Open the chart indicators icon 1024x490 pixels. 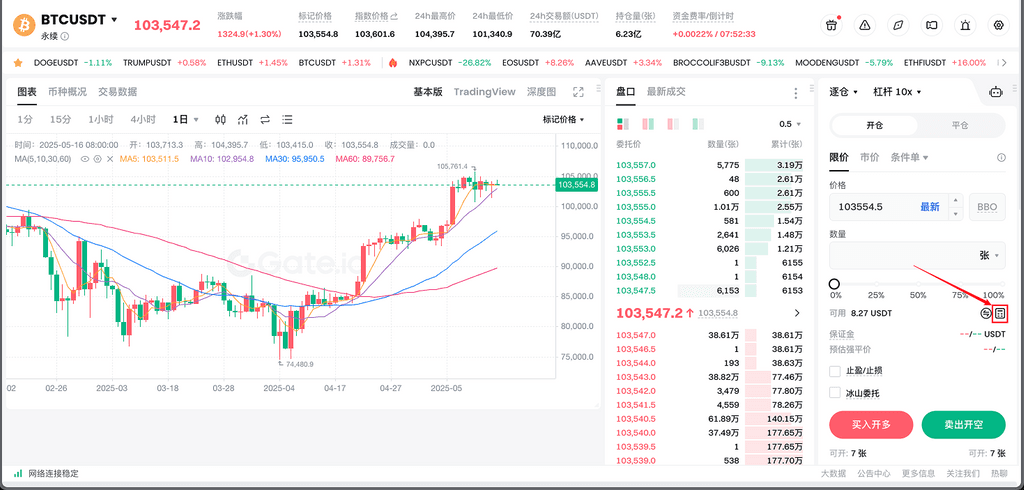(243, 120)
